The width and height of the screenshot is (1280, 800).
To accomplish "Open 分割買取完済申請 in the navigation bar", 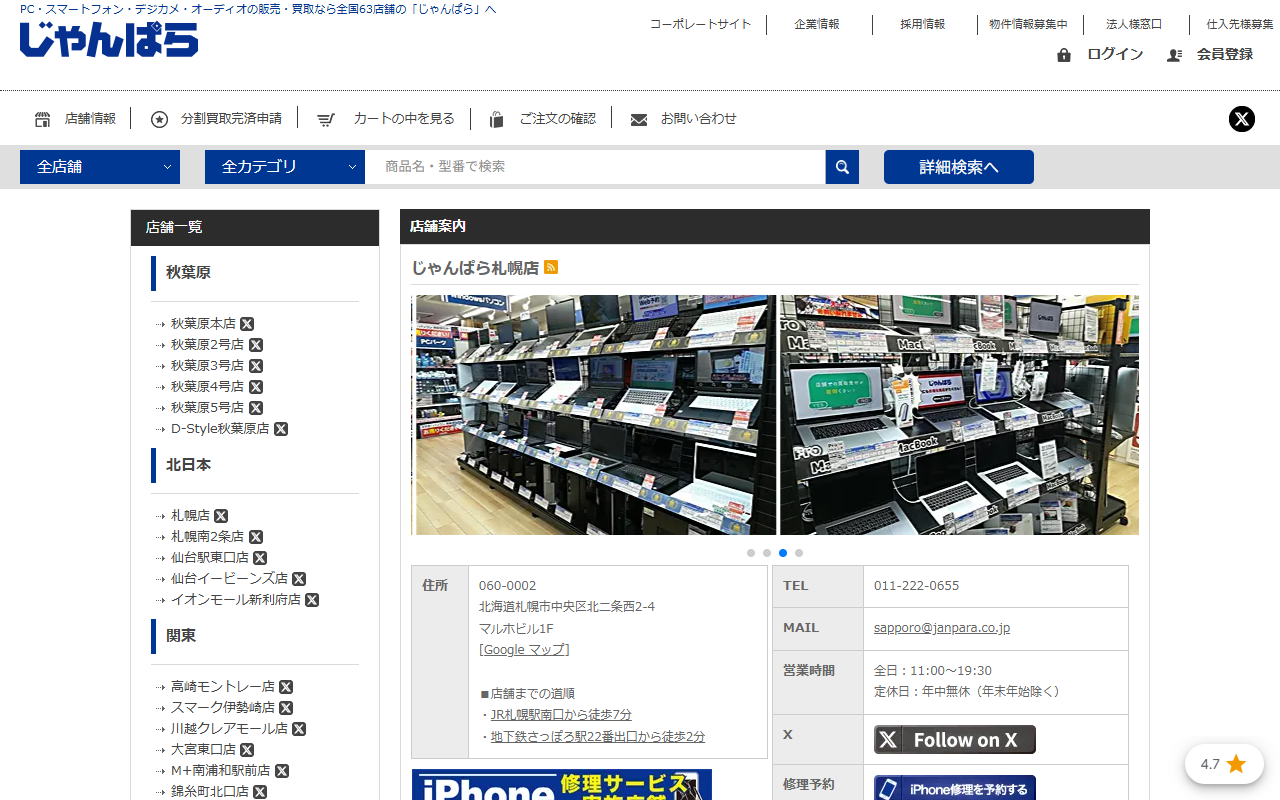I will point(231,118).
